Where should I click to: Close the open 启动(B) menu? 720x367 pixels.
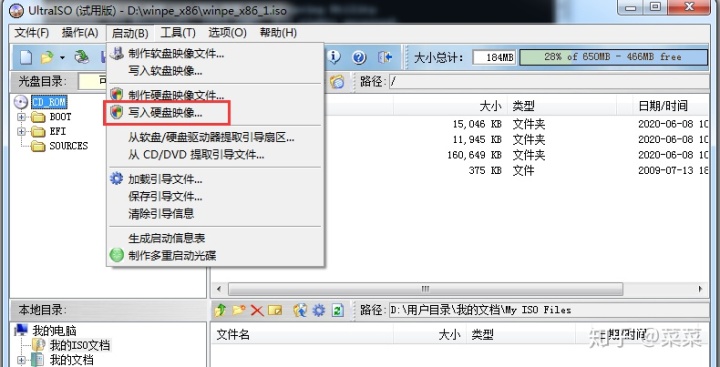[130, 33]
